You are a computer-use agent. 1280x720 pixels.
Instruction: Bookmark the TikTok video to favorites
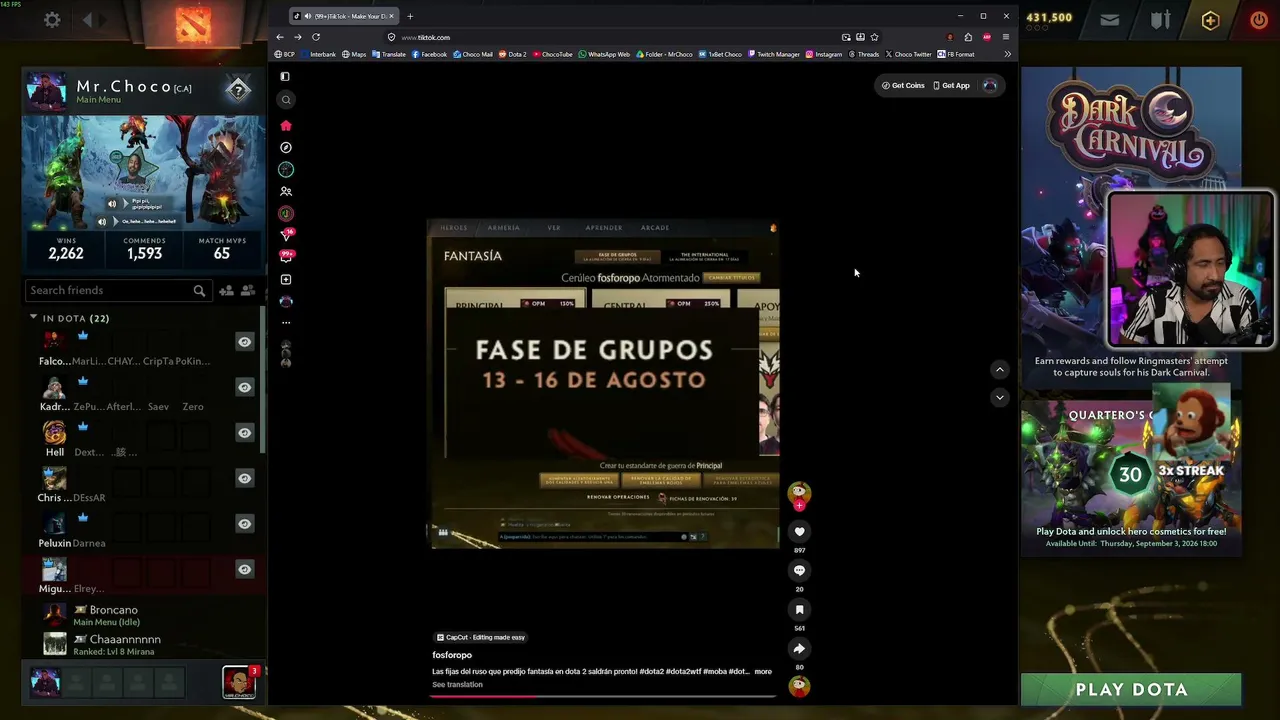(x=799, y=609)
